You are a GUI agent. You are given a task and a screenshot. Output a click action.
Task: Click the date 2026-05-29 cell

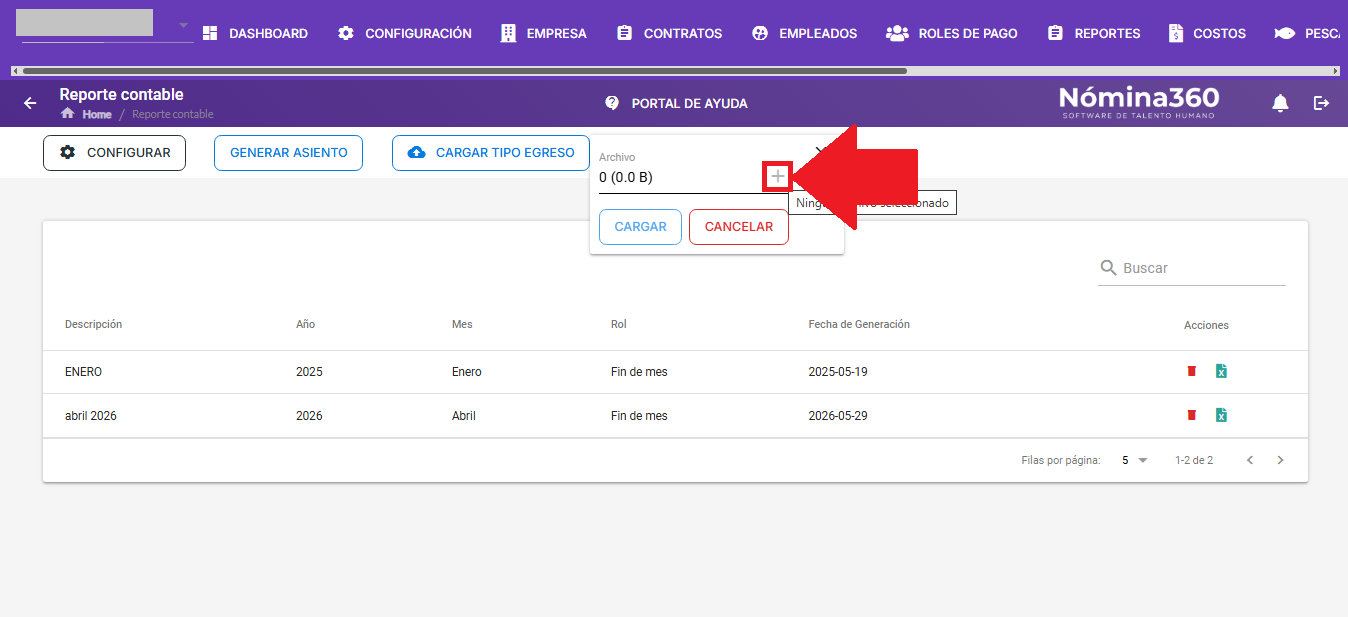(x=838, y=416)
